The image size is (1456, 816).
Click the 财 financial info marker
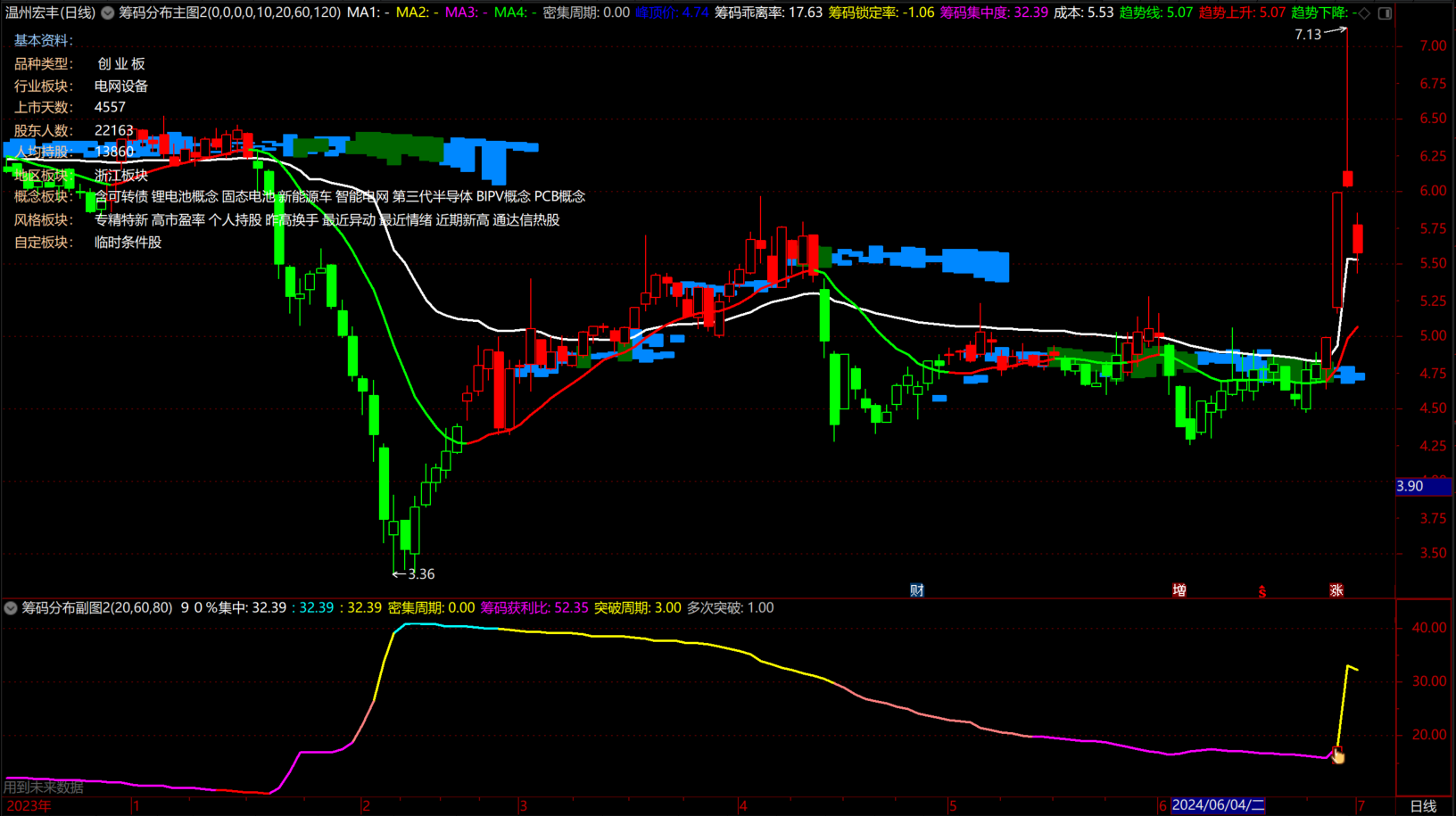(916, 590)
